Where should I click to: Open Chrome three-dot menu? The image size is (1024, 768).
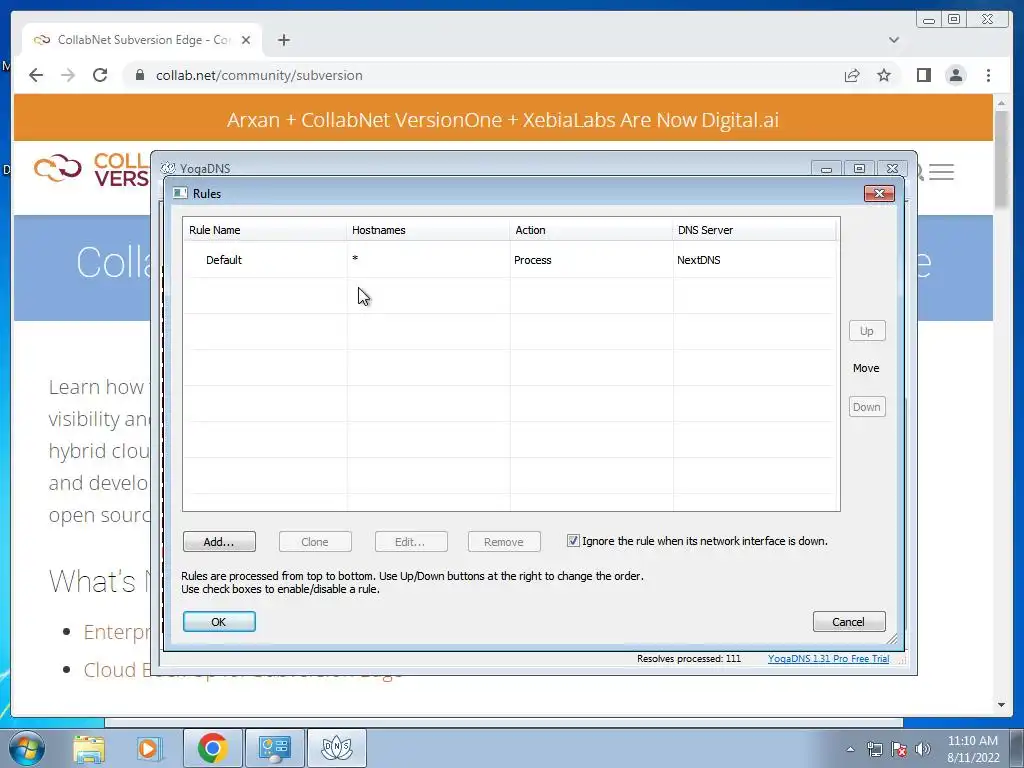pyautogui.click(x=988, y=75)
